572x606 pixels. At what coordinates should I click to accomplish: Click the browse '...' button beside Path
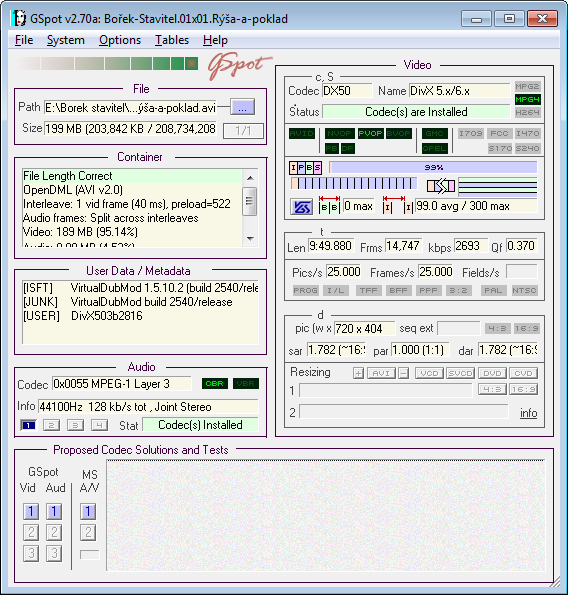coord(242,107)
